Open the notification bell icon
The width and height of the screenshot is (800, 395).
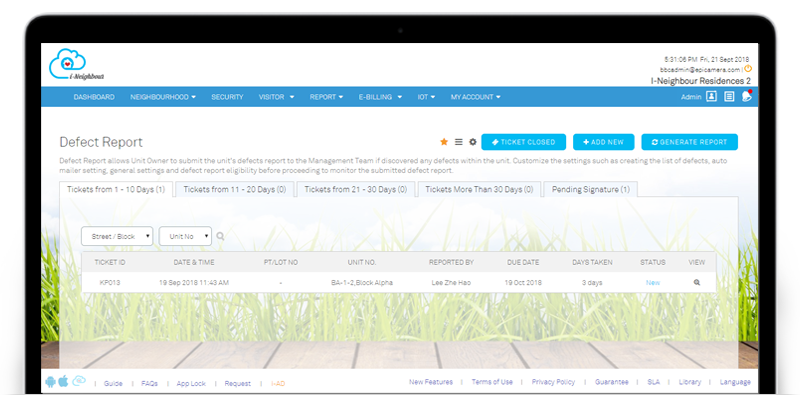click(747, 96)
